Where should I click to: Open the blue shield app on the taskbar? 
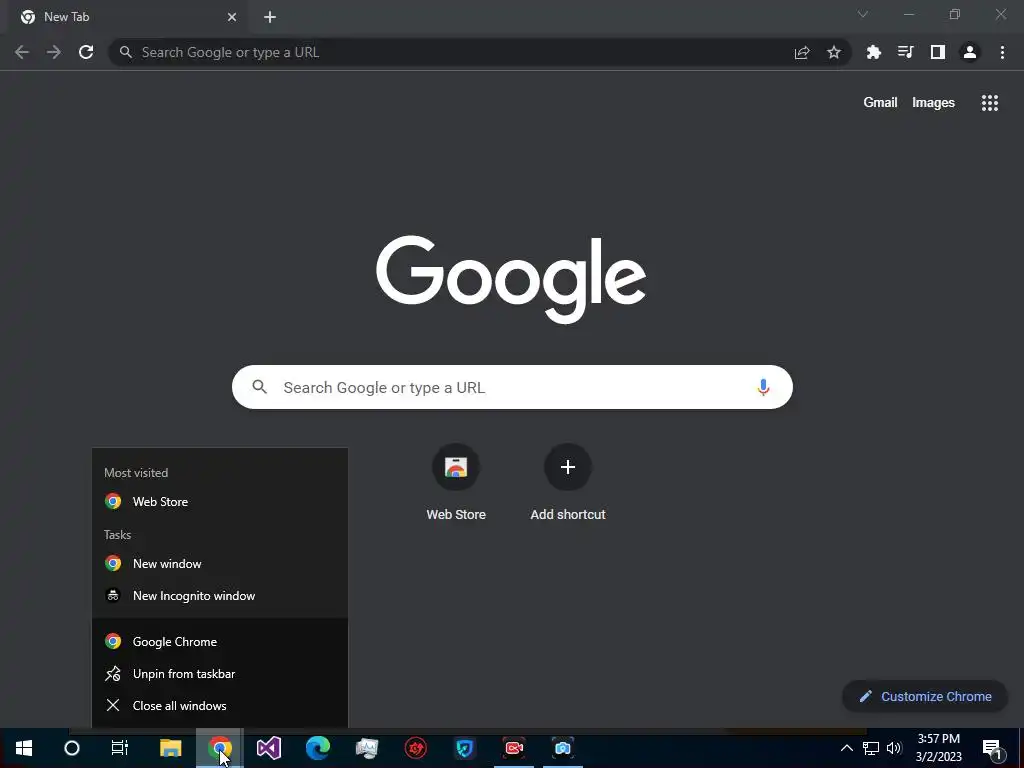[x=464, y=748]
